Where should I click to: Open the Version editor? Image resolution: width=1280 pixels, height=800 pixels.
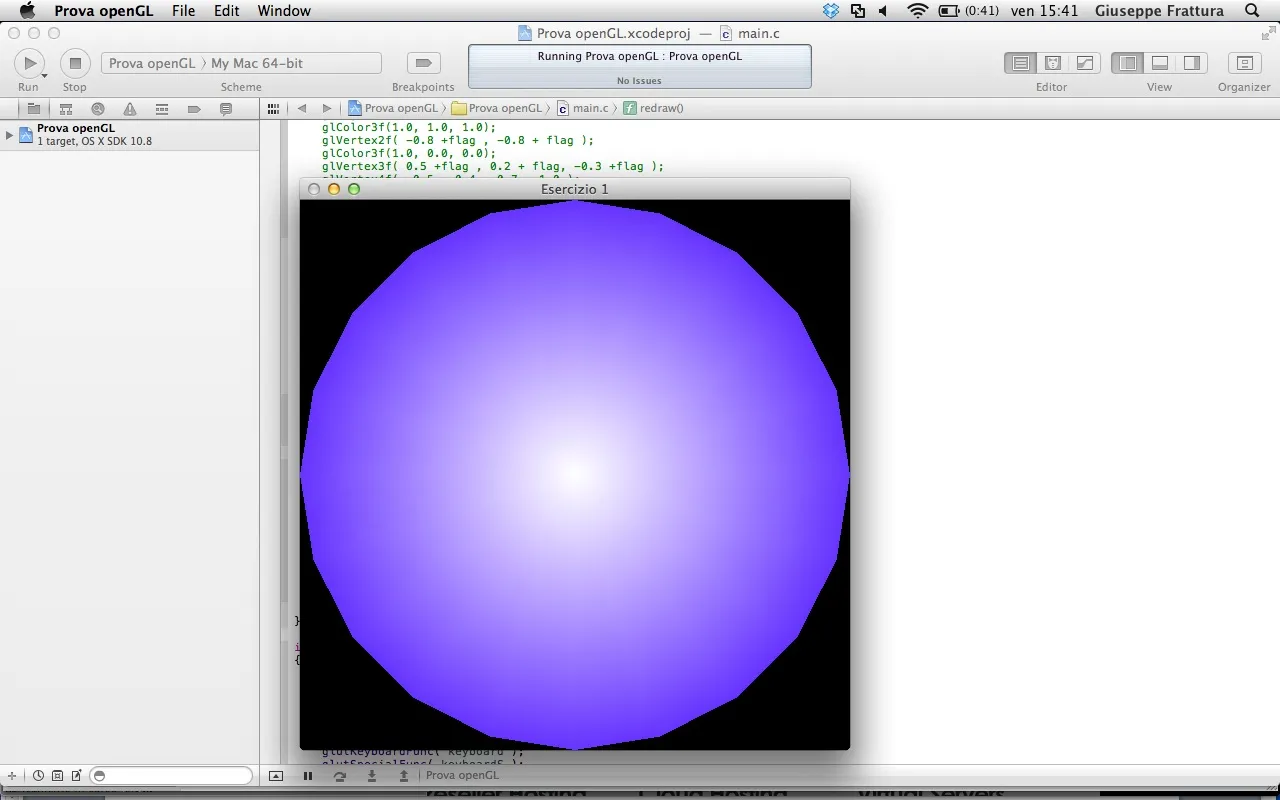pyautogui.click(x=1085, y=62)
